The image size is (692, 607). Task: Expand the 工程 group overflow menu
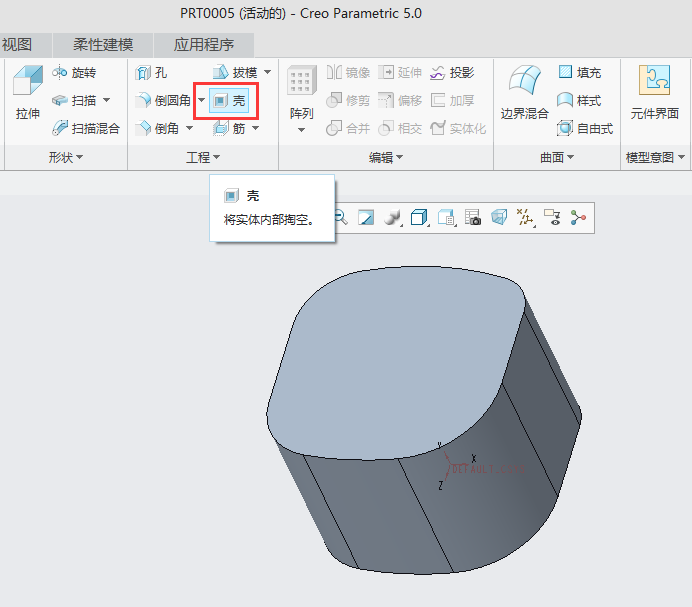click(203, 157)
